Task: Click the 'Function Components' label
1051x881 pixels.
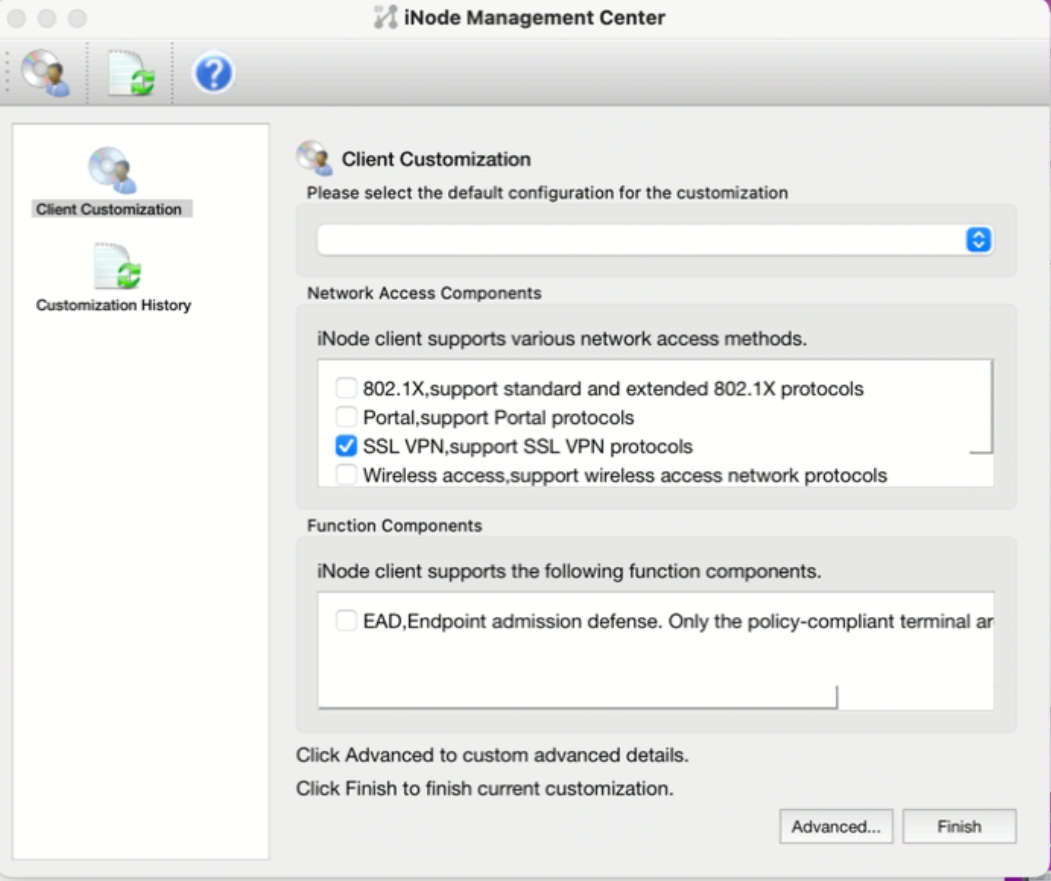Action: pos(394,525)
